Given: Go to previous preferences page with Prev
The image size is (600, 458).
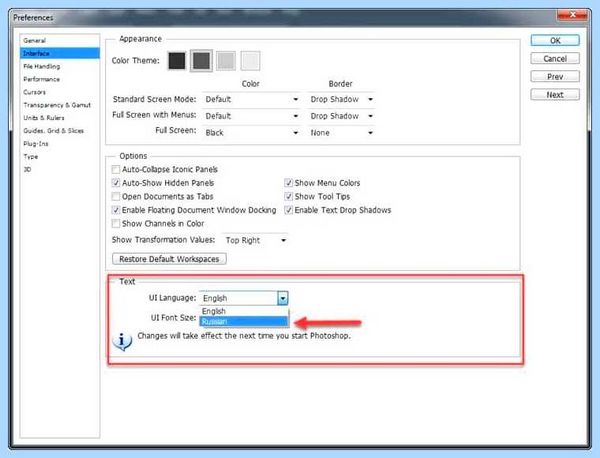Looking at the screenshot, I should click(x=555, y=77).
